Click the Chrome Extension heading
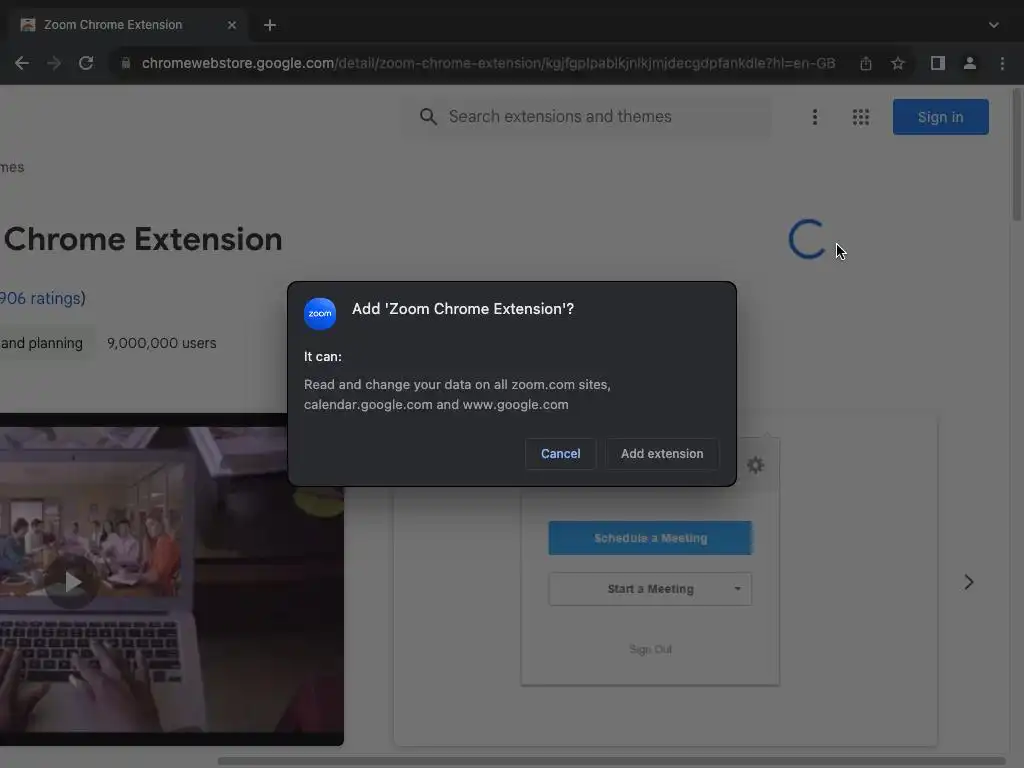 [143, 239]
